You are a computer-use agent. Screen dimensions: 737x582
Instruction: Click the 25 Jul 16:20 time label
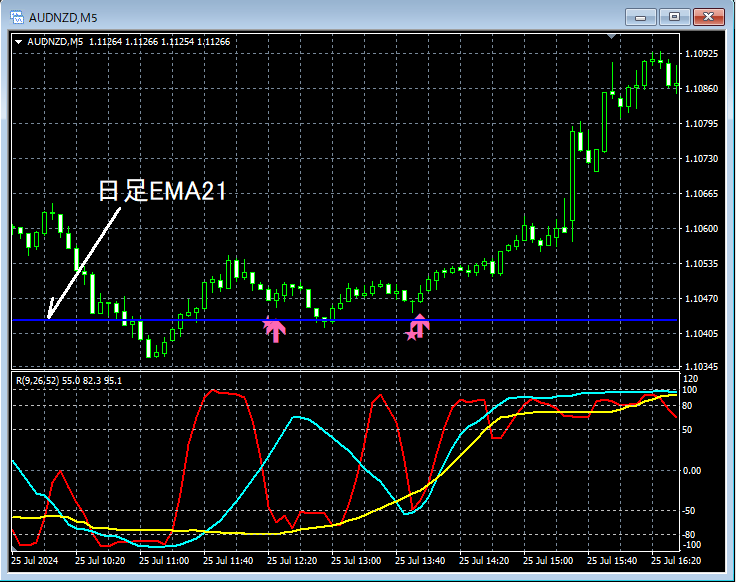pos(676,560)
